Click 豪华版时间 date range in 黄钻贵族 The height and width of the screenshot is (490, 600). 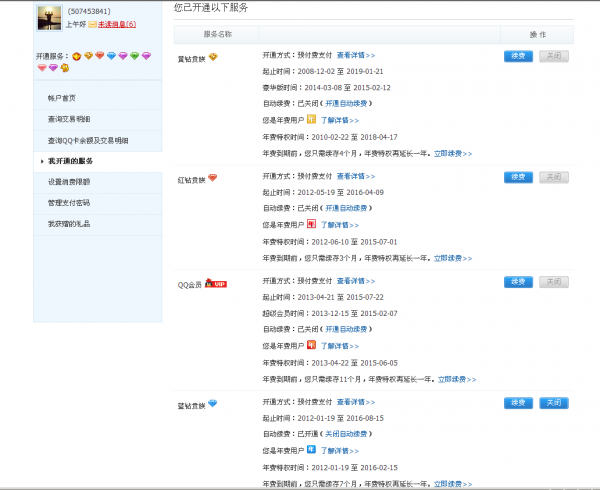[347, 88]
